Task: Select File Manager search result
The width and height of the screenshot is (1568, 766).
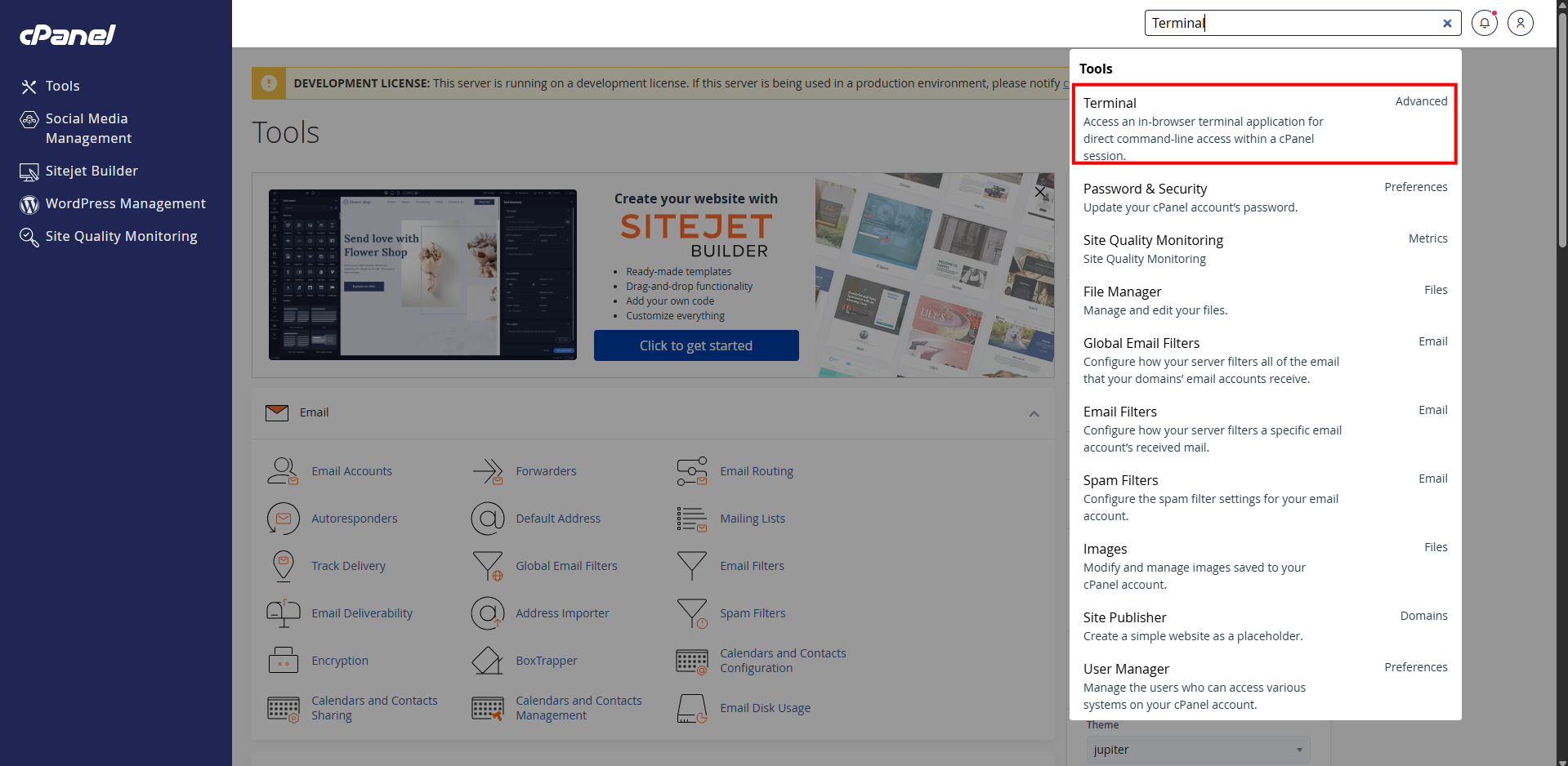Action: (x=1266, y=301)
